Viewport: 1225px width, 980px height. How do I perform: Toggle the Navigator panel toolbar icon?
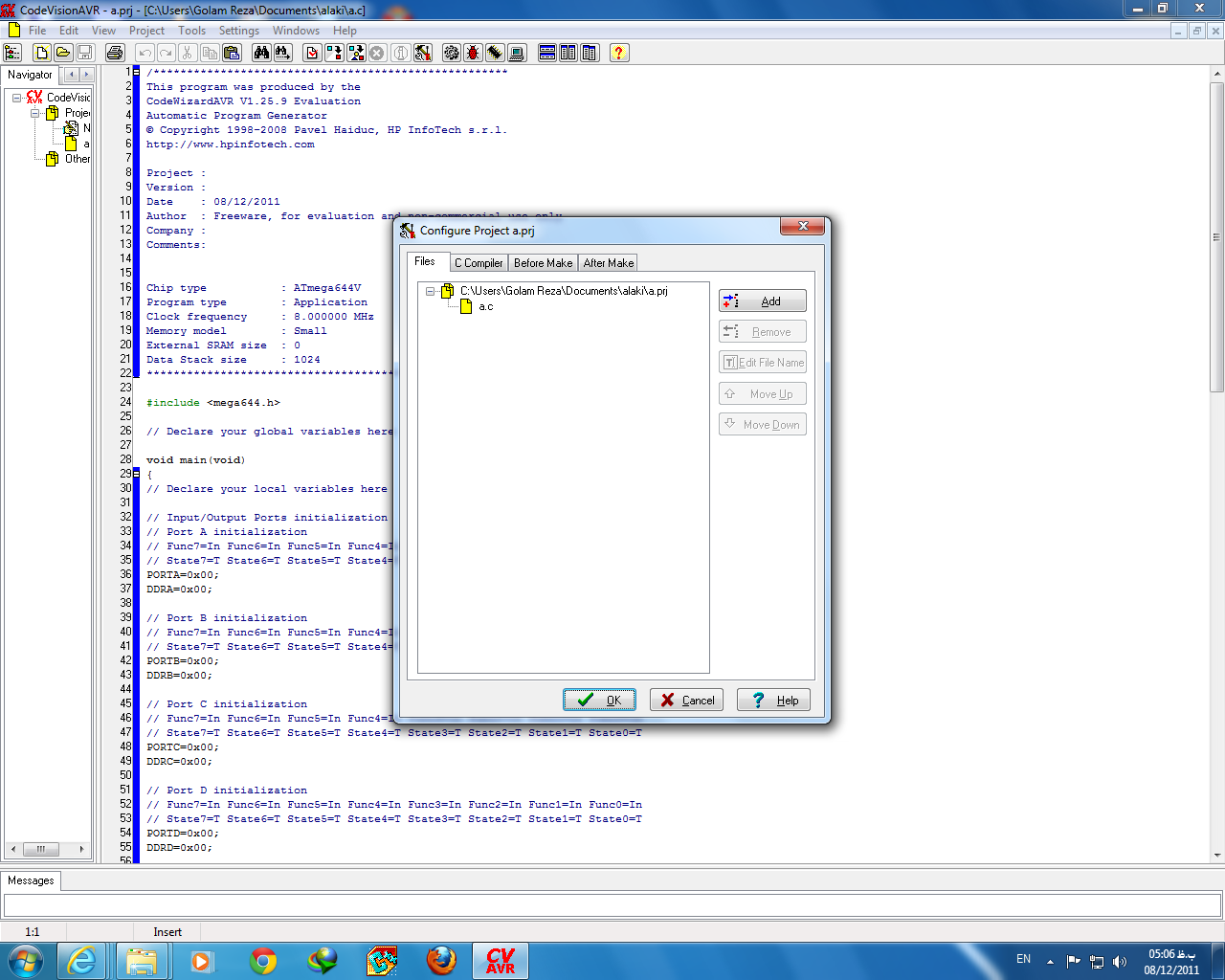tap(12, 53)
